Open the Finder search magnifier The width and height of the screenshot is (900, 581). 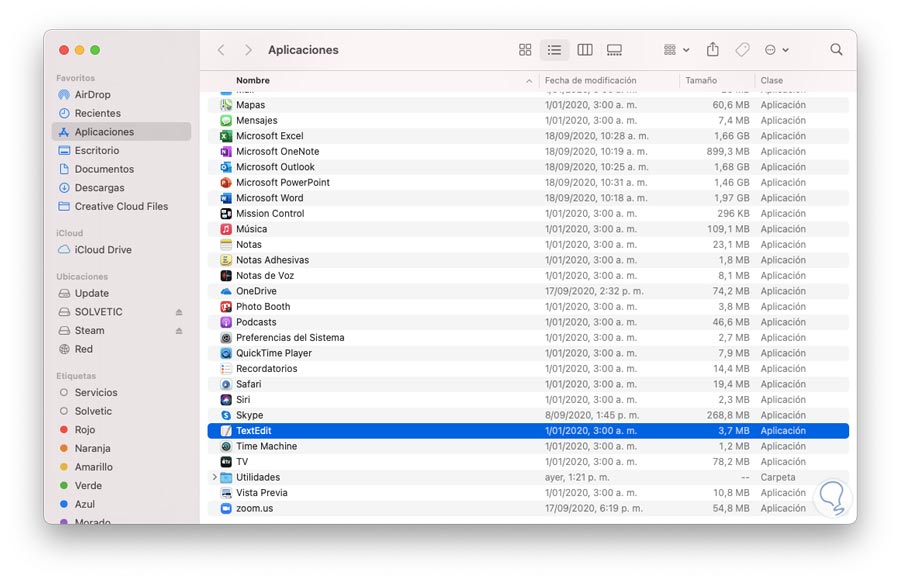tap(836, 49)
